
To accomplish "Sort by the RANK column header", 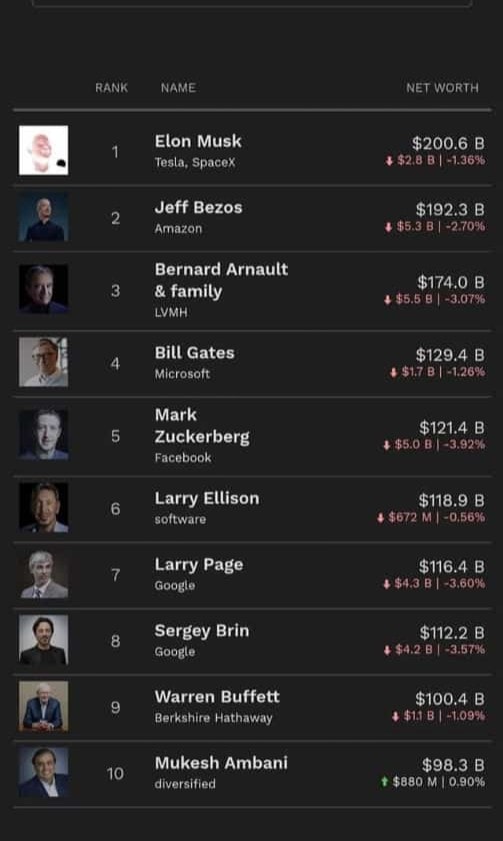I will tap(112, 87).
